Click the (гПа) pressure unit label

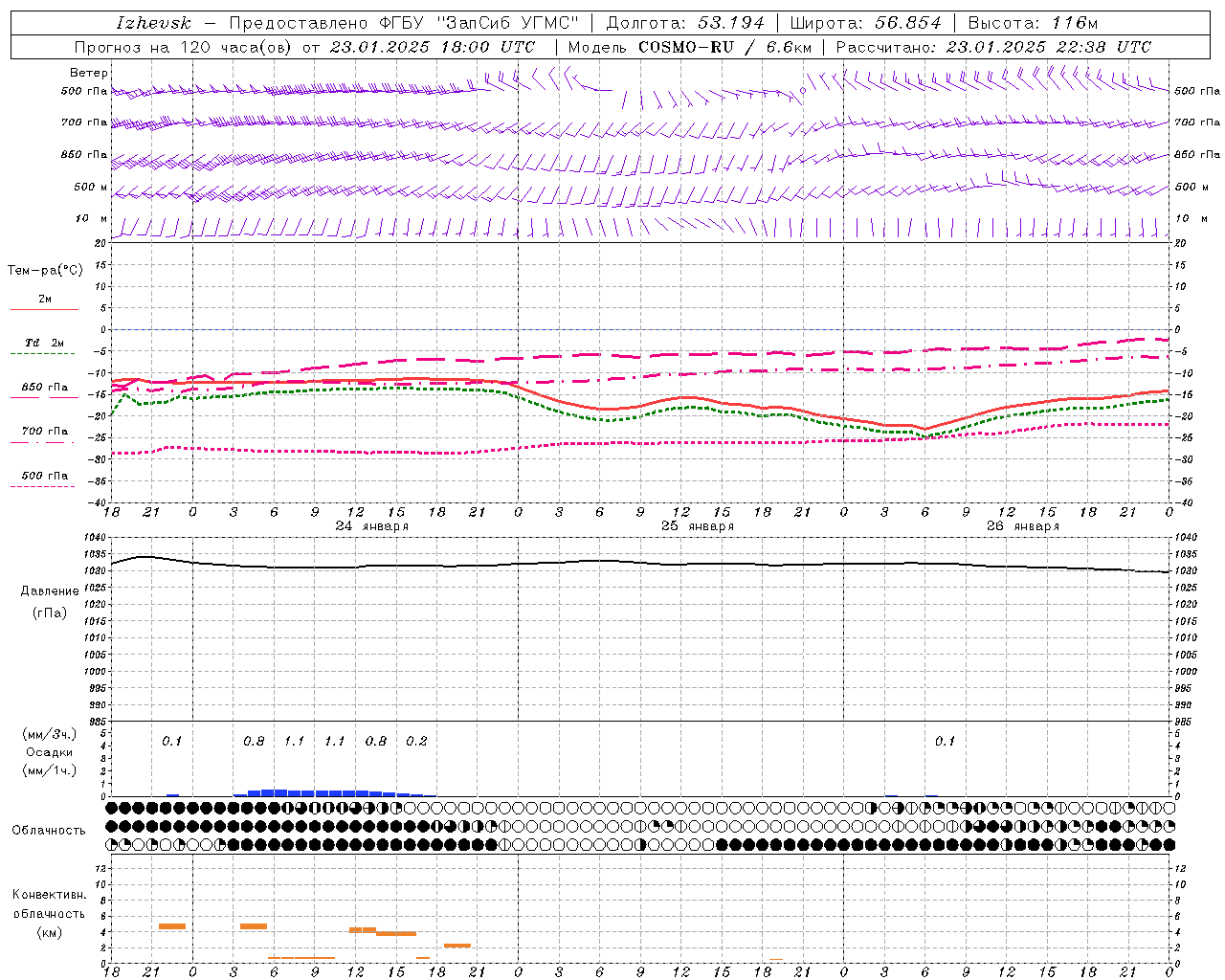pos(50,612)
